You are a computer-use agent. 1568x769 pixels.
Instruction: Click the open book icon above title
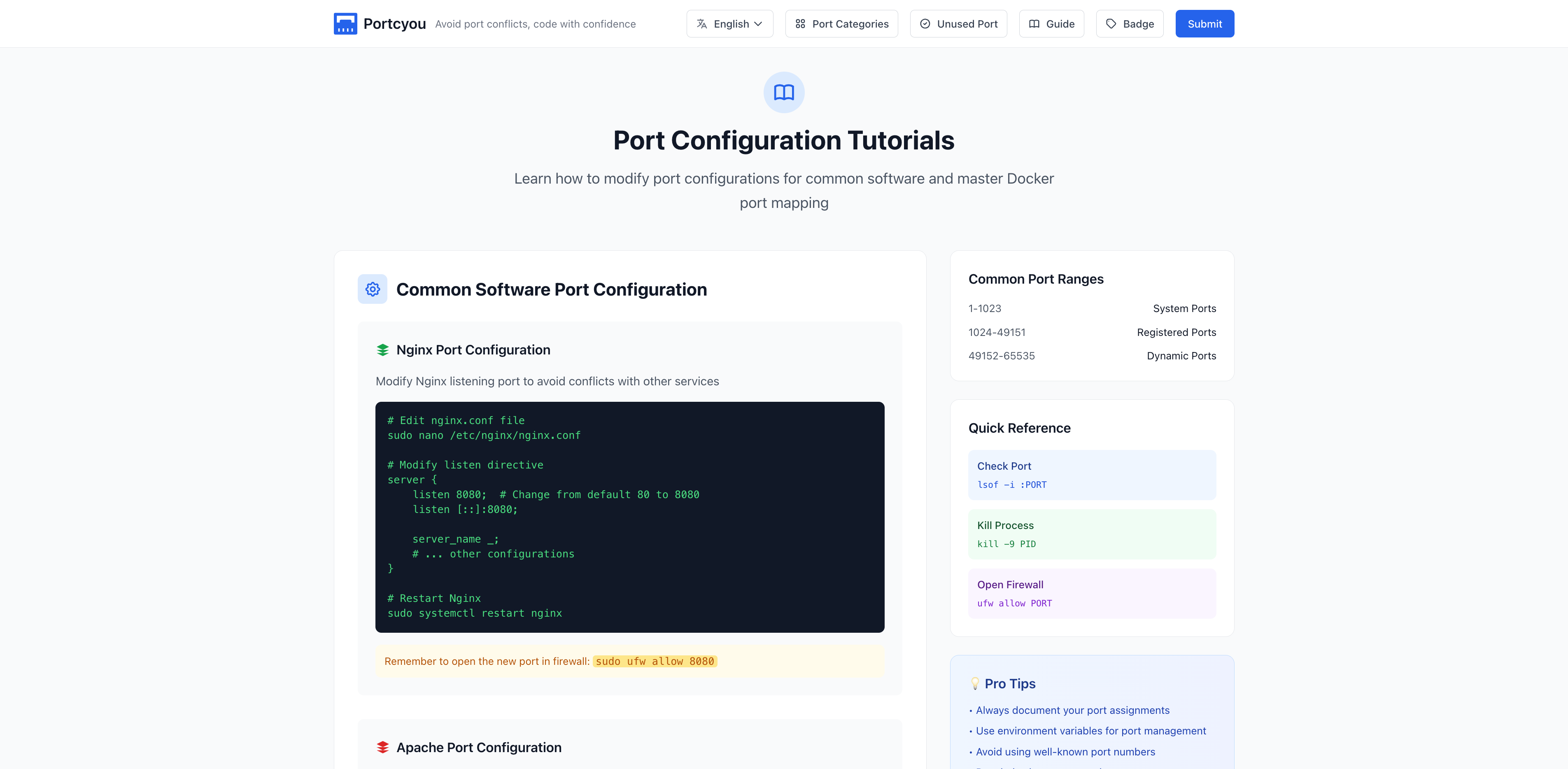point(783,93)
